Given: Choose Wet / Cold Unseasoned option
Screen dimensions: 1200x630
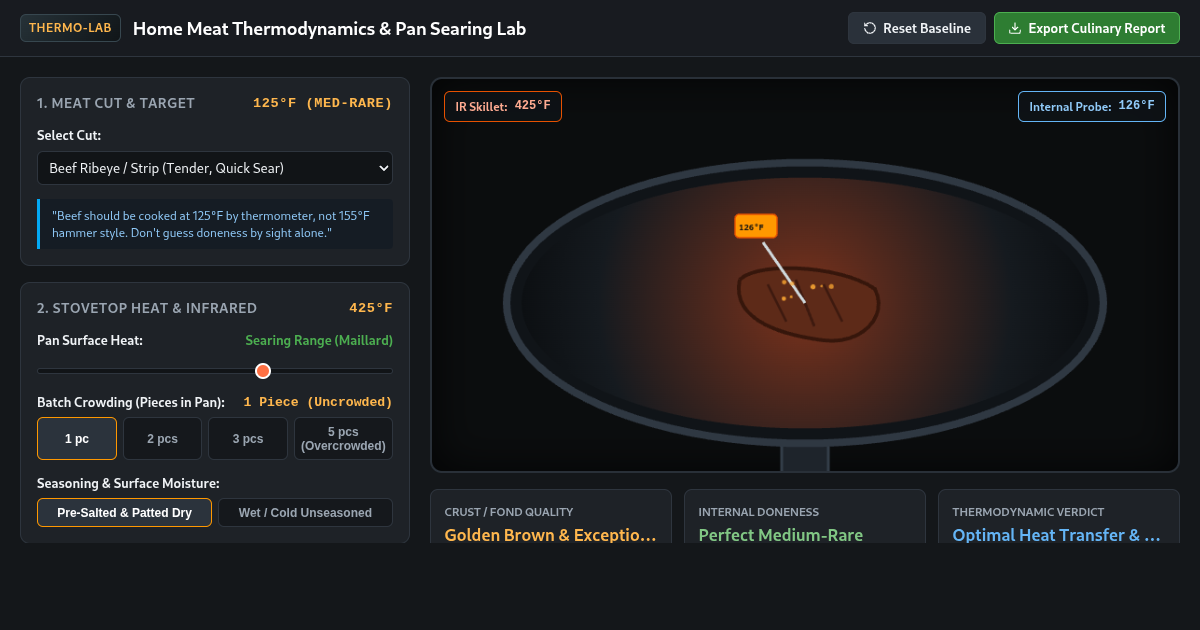Looking at the screenshot, I should (305, 512).
